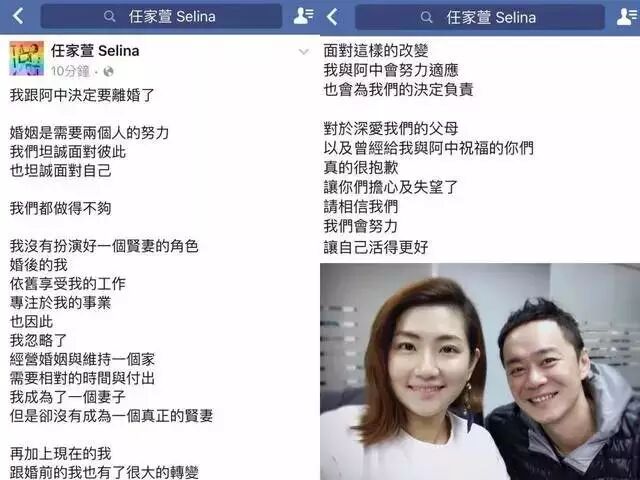Expand post options chevron beside Selina's name
This screenshot has height=480, width=640.
pos(304,52)
